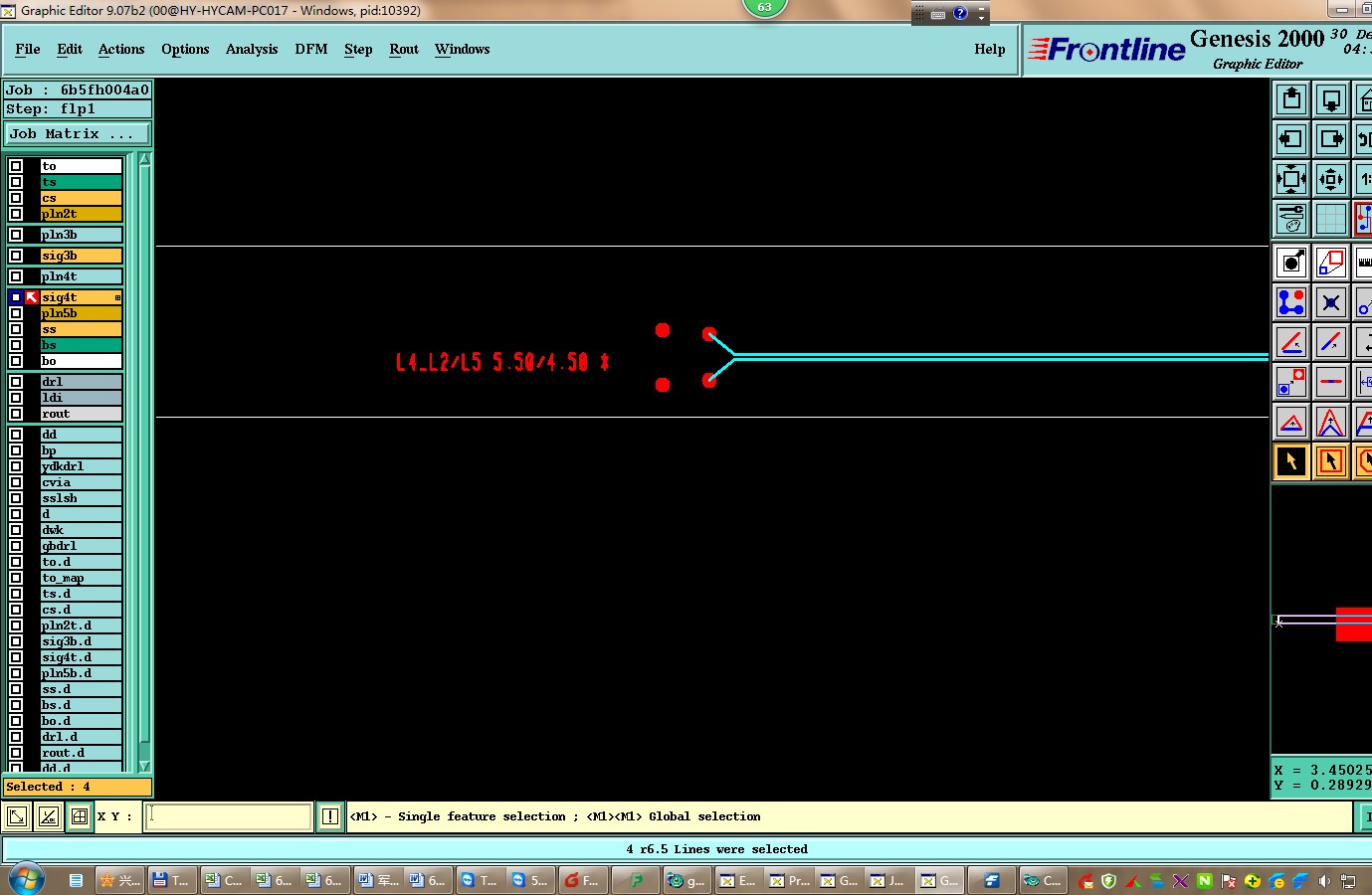Open the DFM menu

(311, 49)
